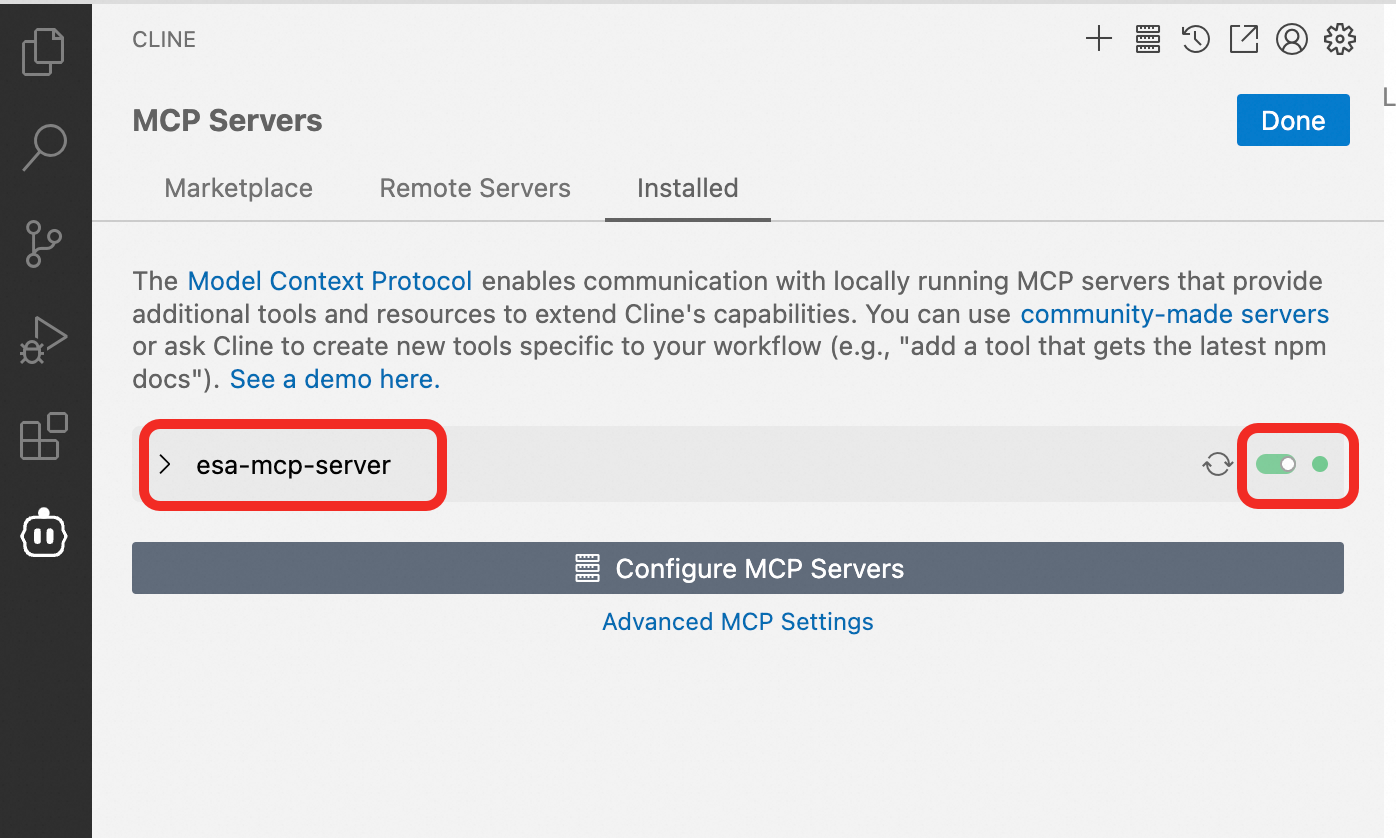Viewport: 1396px width, 838px height.
Task: Expand the esa-mcp-server entry
Action: pyautogui.click(x=165, y=464)
